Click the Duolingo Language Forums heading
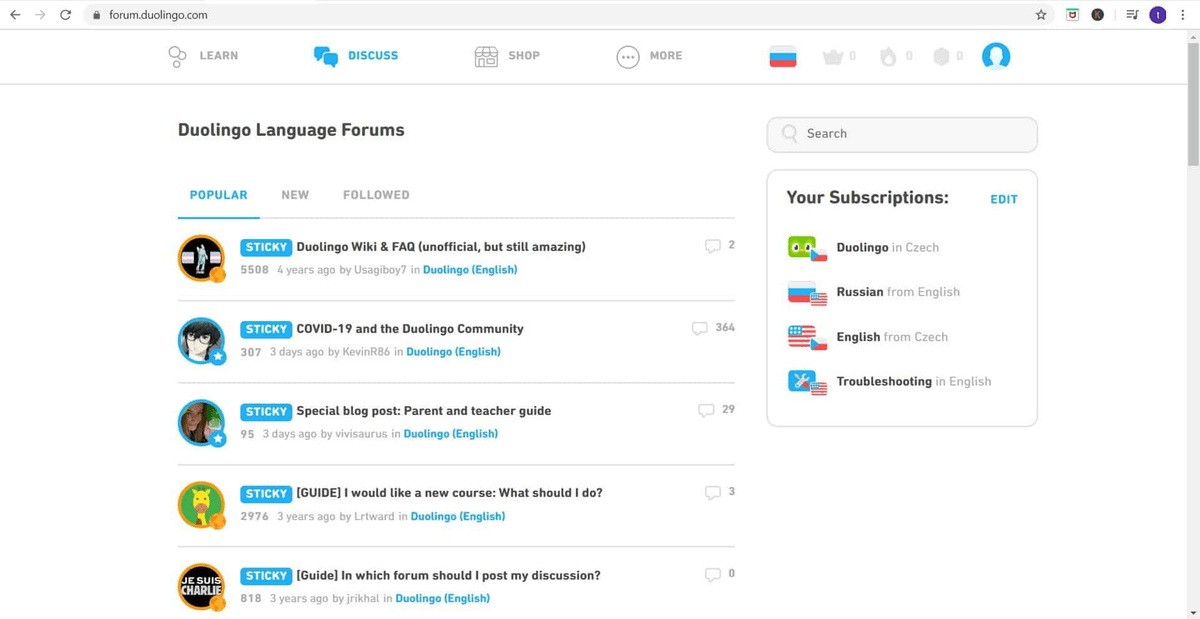The width and height of the screenshot is (1200, 619). (291, 130)
